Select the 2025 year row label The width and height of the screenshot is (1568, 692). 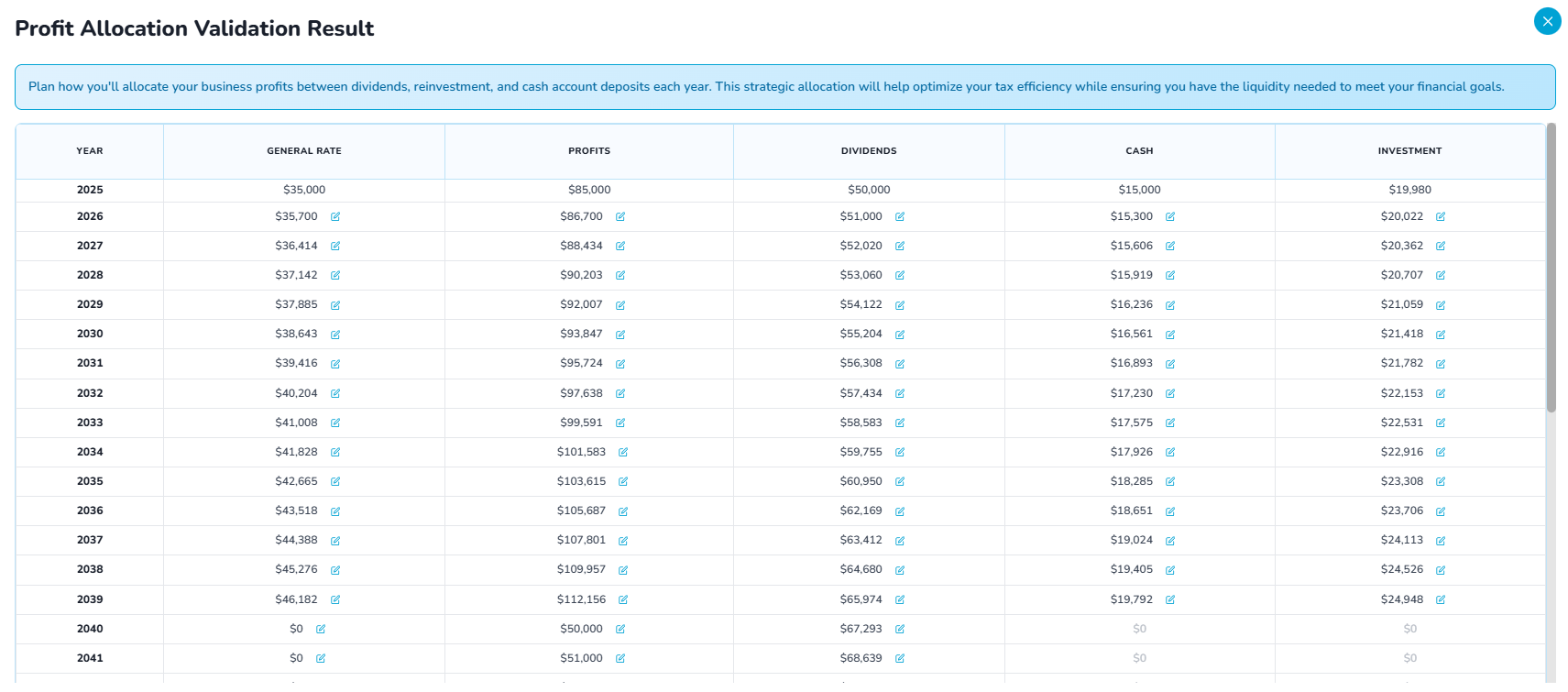tap(90, 190)
